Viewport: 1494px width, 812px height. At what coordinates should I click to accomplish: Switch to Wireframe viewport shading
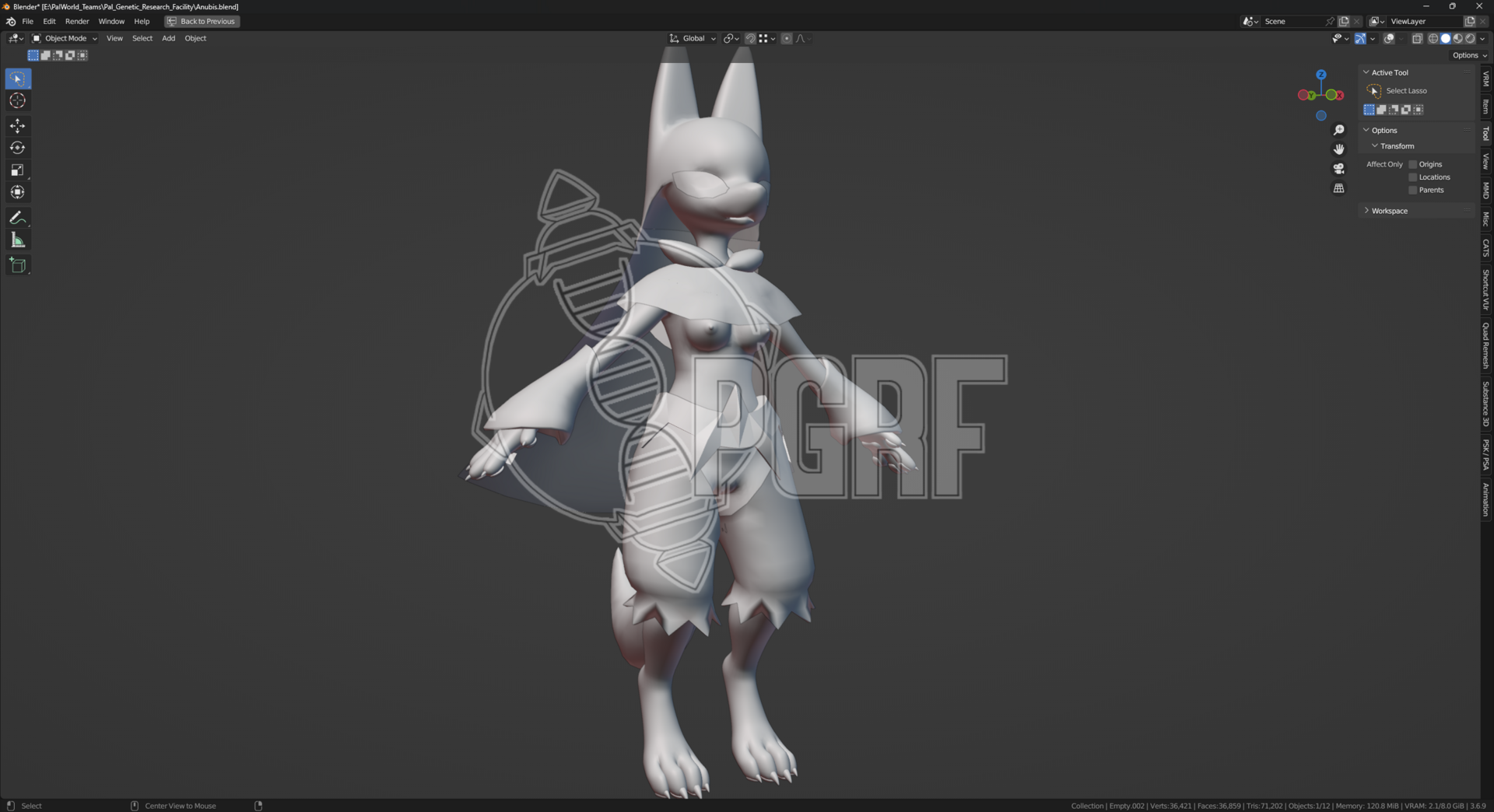tap(1433, 38)
